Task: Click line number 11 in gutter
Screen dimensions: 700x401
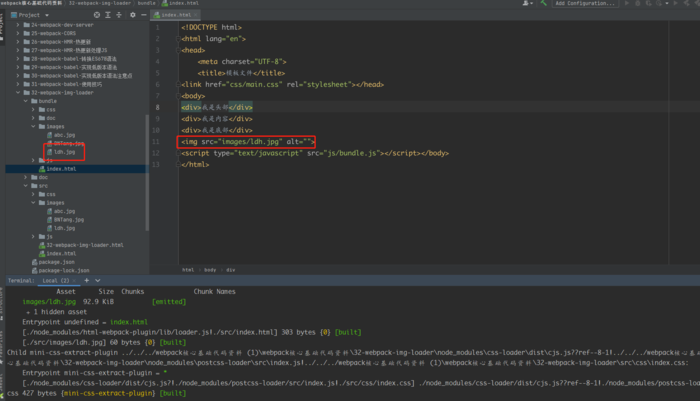Action: 155,142
